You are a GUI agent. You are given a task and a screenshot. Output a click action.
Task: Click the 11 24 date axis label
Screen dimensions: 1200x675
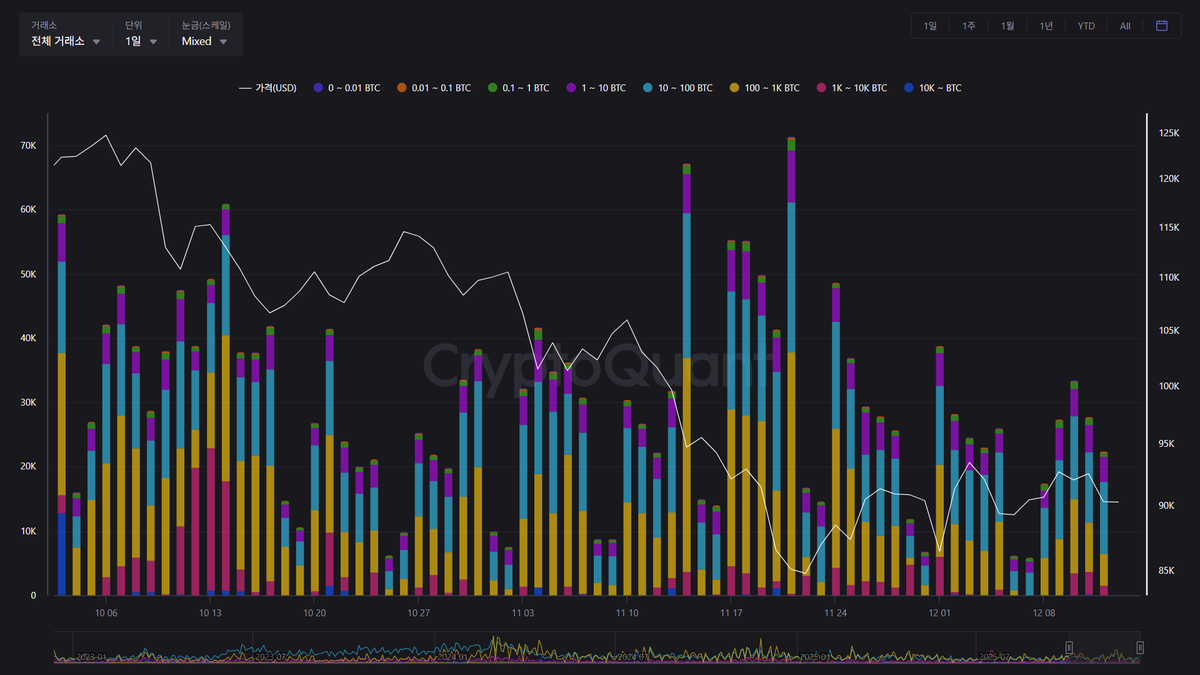tap(836, 612)
